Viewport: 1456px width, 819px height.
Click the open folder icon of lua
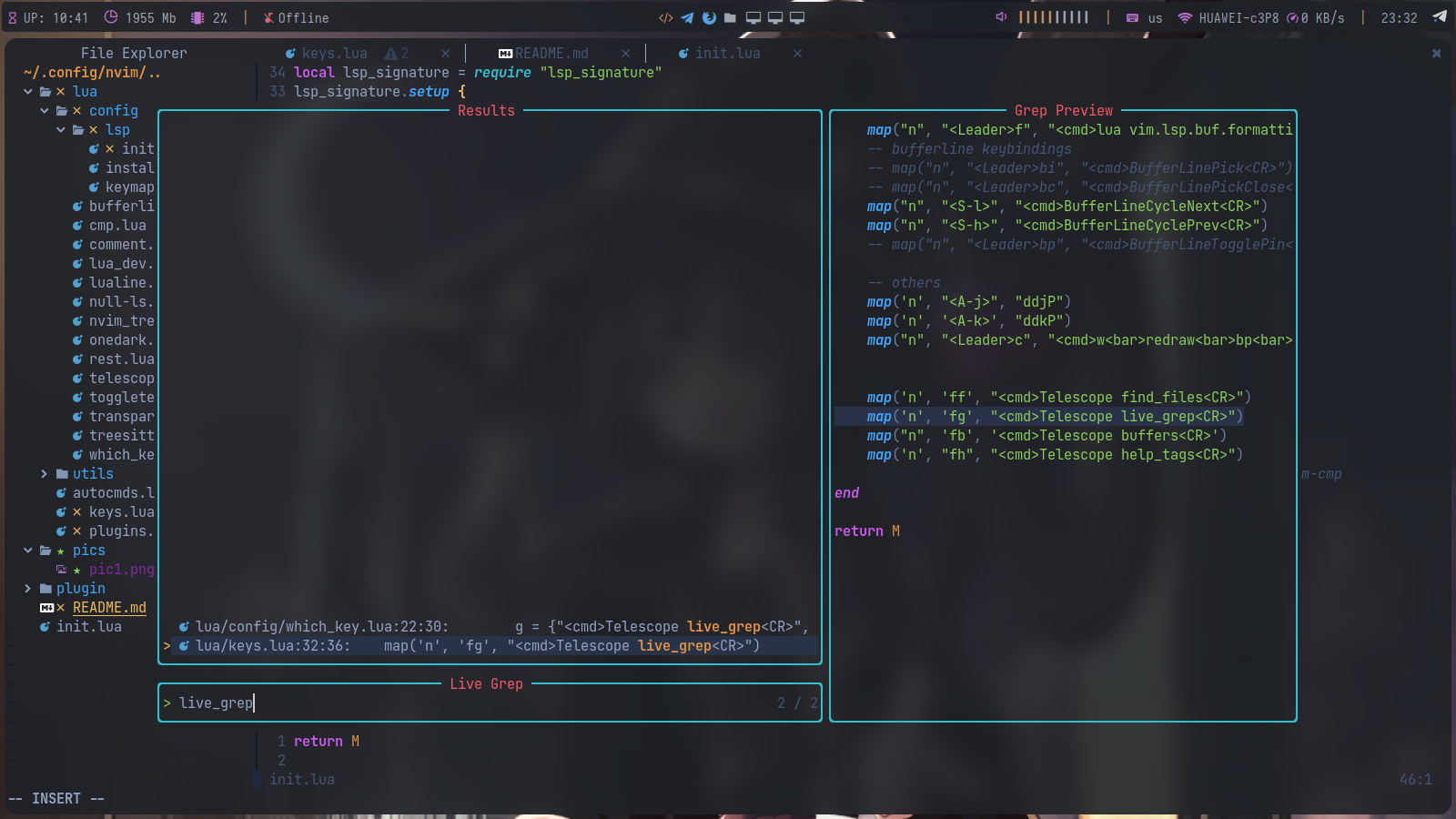(x=45, y=92)
